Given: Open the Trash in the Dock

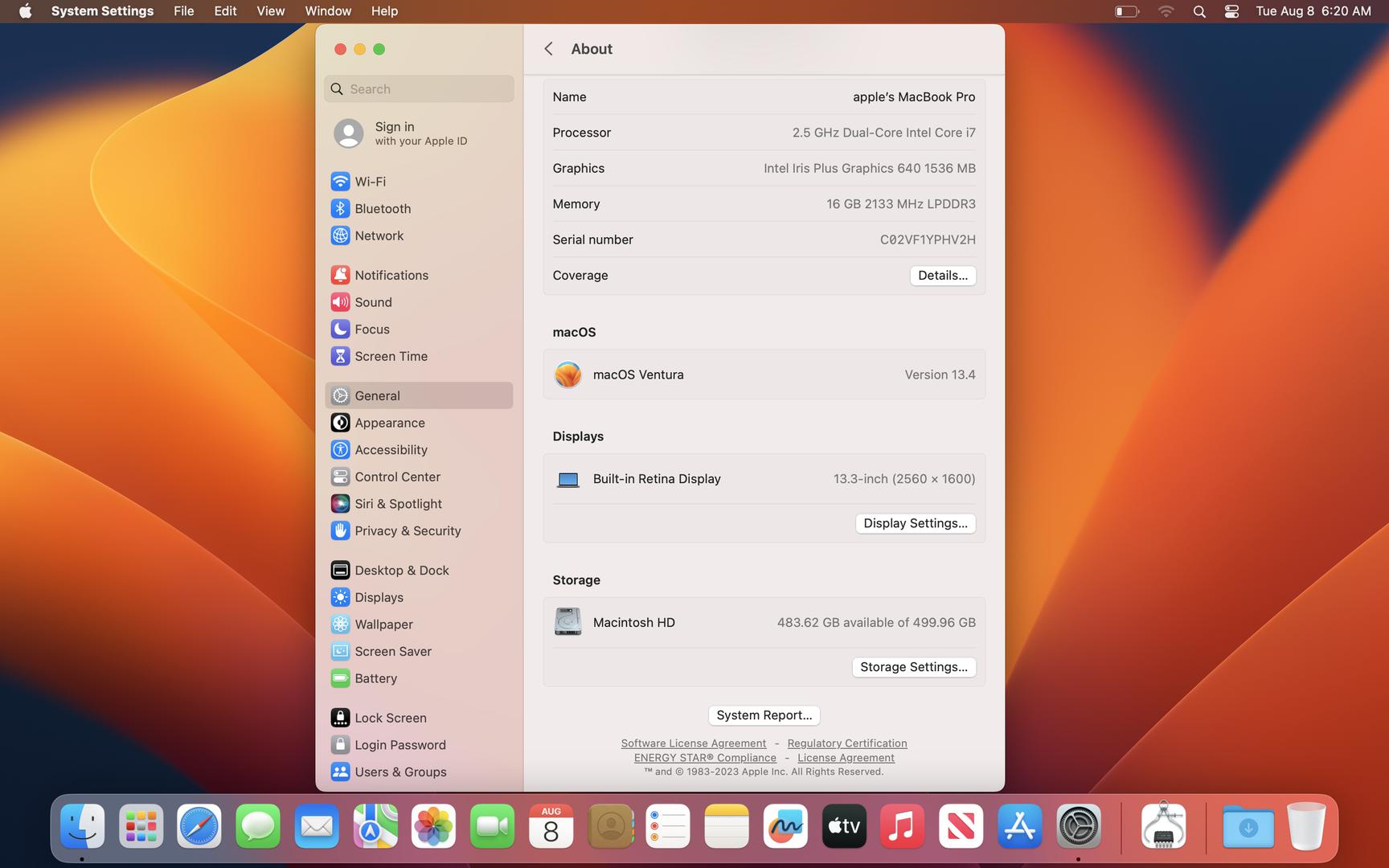Looking at the screenshot, I should [x=1306, y=826].
